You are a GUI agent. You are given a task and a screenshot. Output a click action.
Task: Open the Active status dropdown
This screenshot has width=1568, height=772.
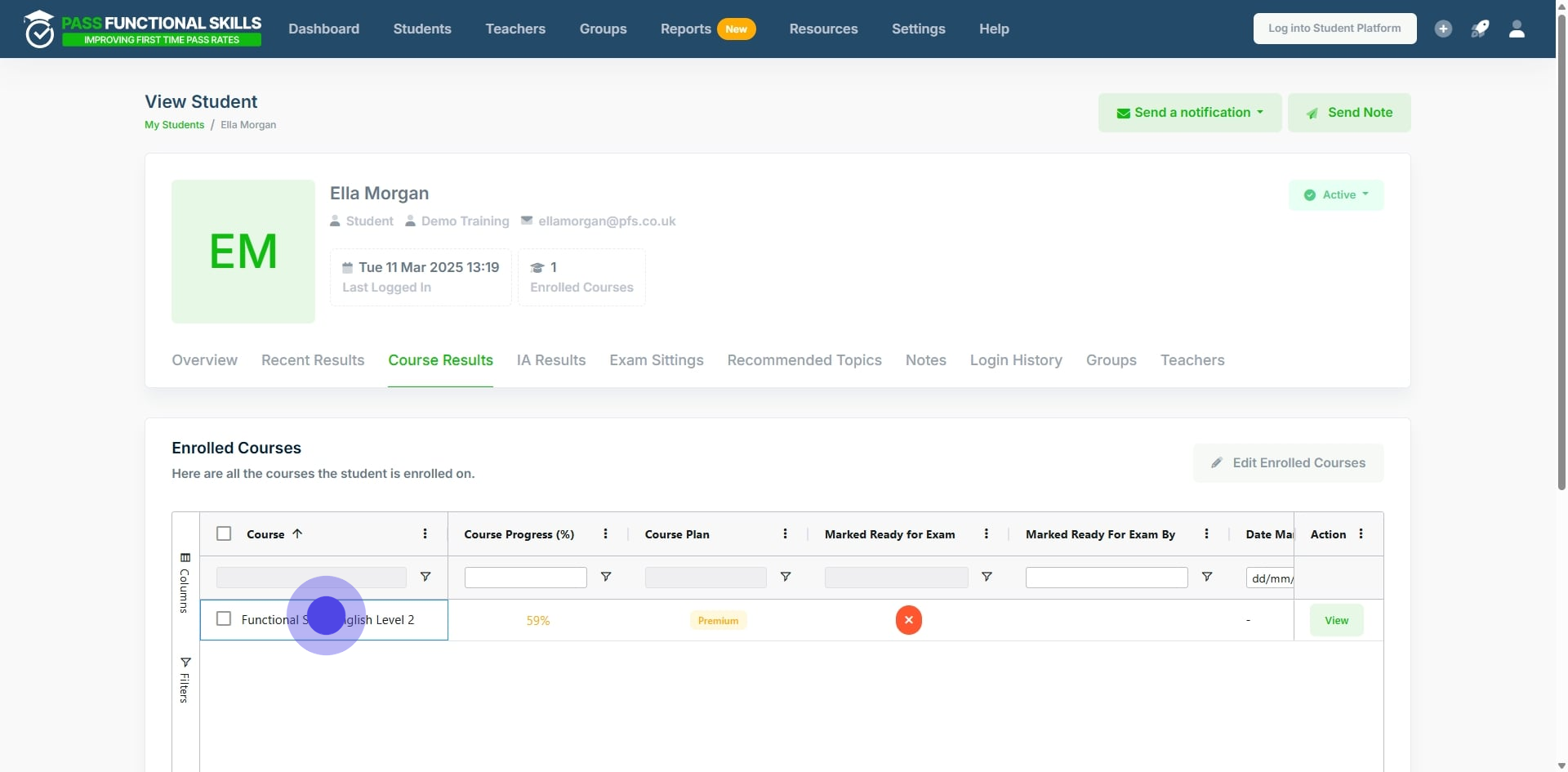1336,194
